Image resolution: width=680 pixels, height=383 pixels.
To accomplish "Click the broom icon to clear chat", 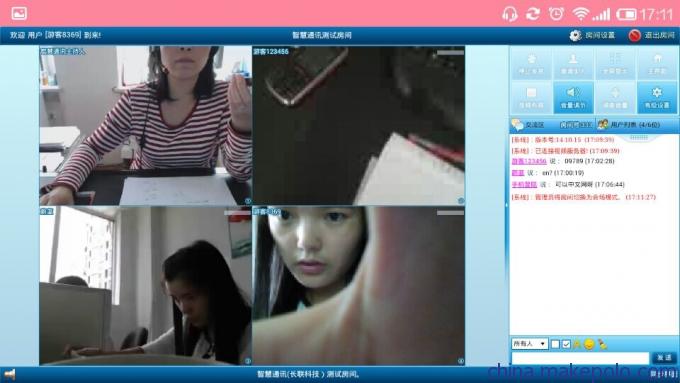I will pos(602,344).
